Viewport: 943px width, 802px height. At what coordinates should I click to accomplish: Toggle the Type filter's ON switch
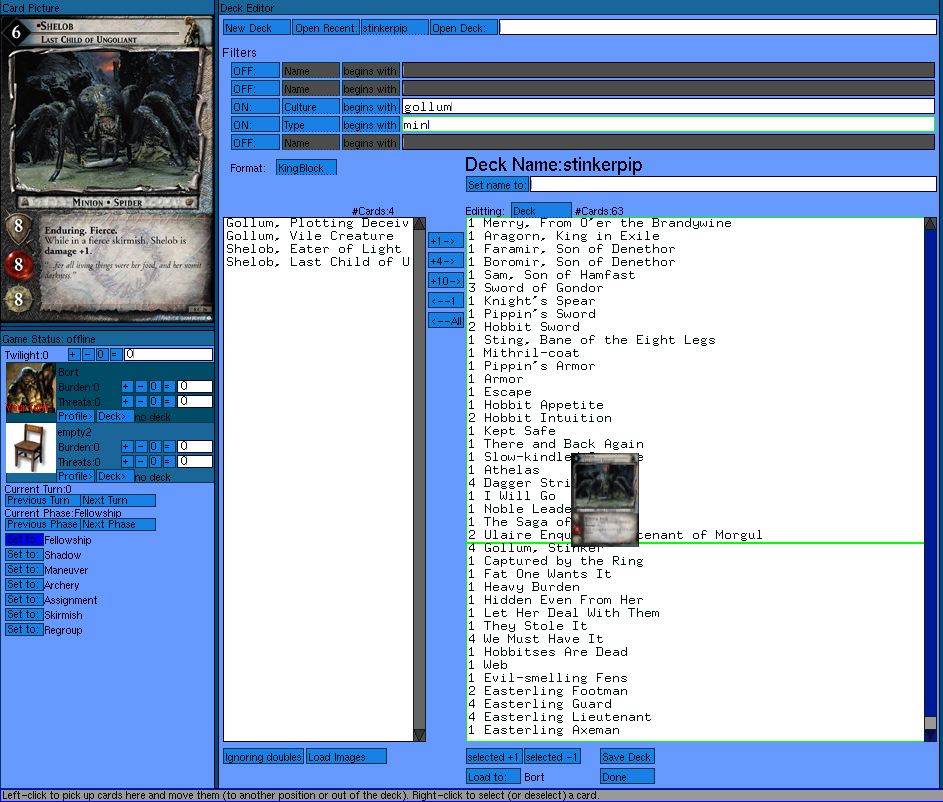point(255,124)
